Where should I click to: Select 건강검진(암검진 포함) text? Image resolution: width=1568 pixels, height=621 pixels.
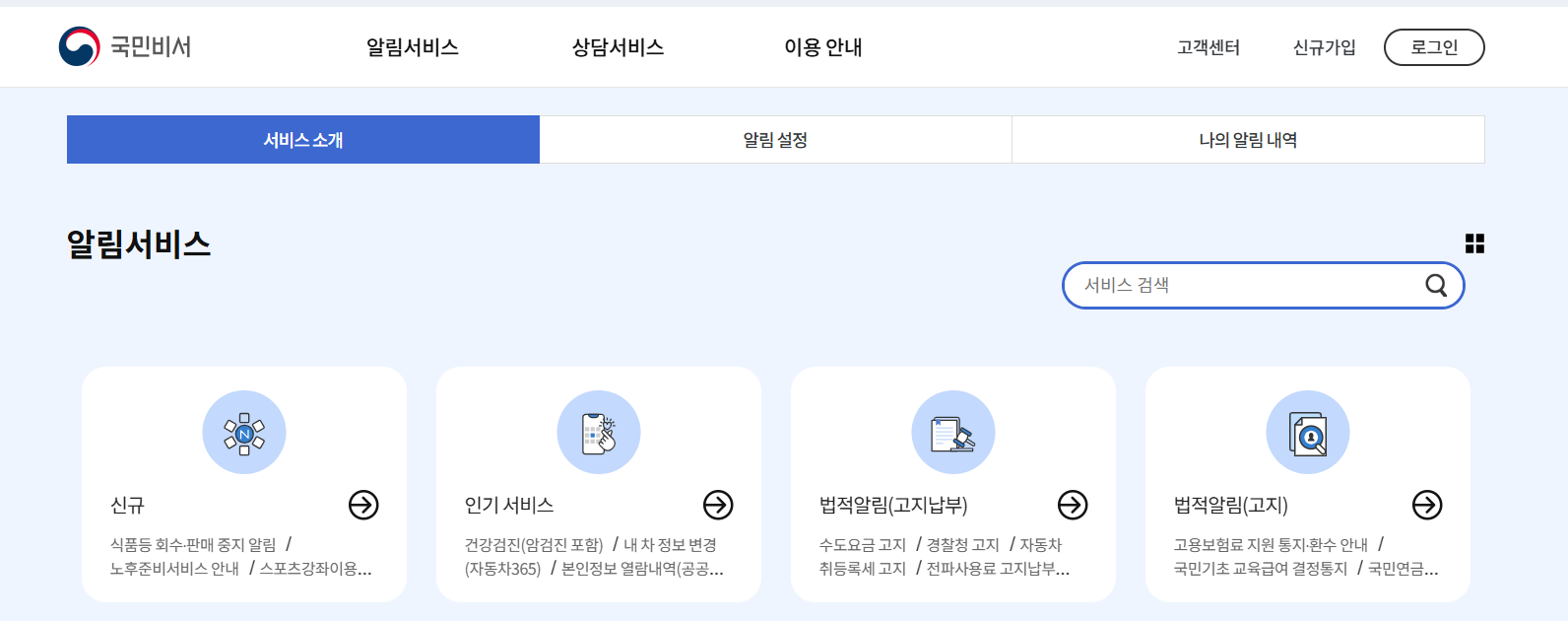[x=534, y=544]
